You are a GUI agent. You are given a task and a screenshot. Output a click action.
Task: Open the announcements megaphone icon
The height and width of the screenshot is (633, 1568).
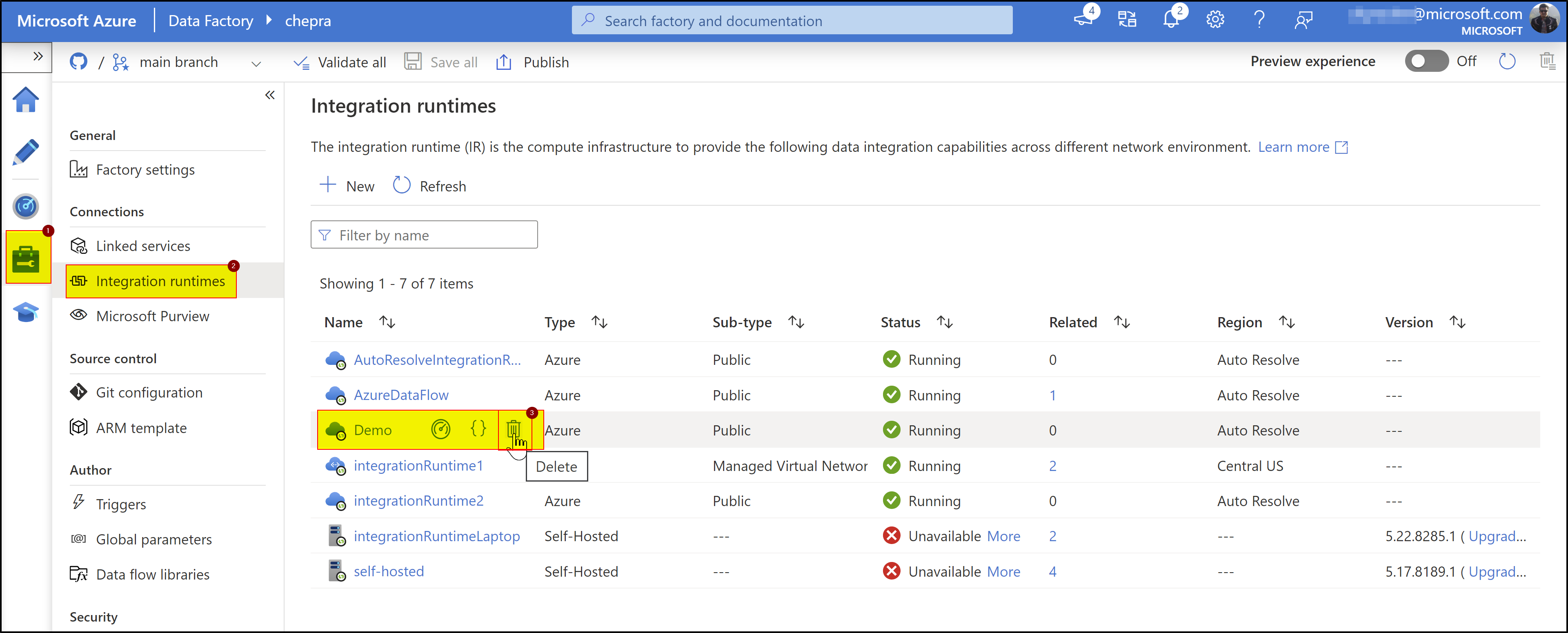pos(1084,19)
